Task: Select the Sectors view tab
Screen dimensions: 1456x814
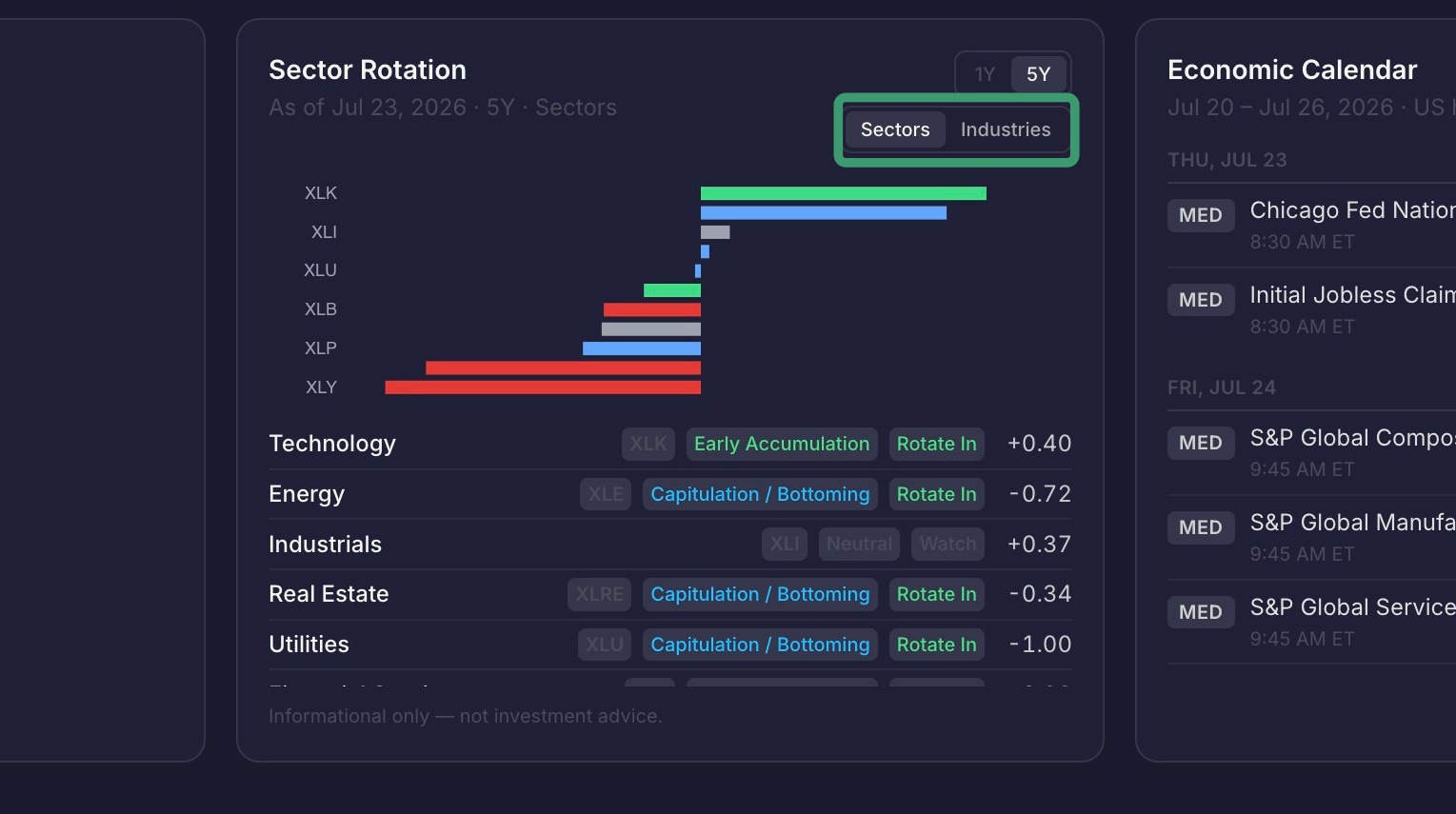Action: pos(895,129)
